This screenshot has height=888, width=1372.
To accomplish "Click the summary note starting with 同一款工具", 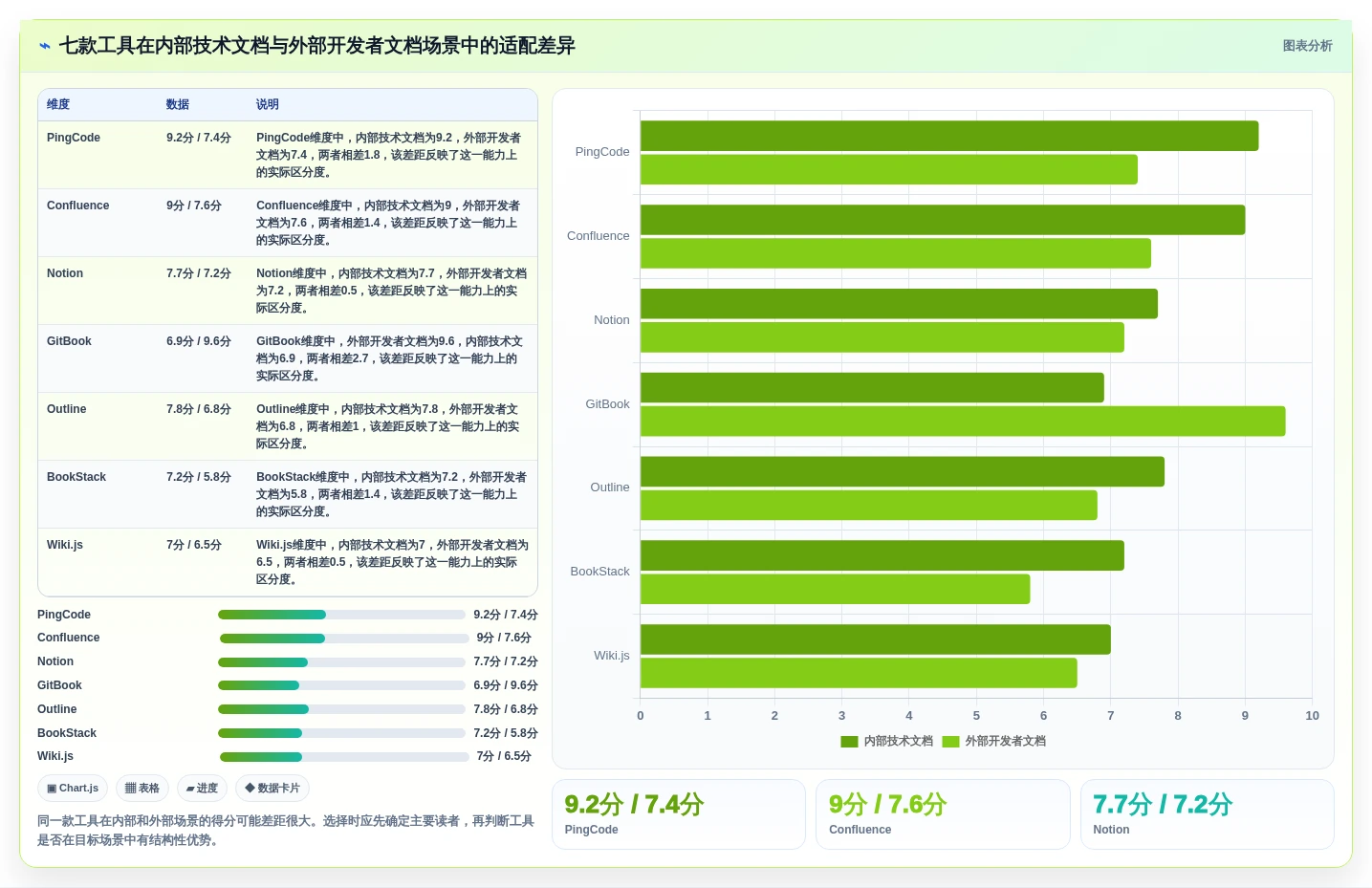I will (x=286, y=831).
